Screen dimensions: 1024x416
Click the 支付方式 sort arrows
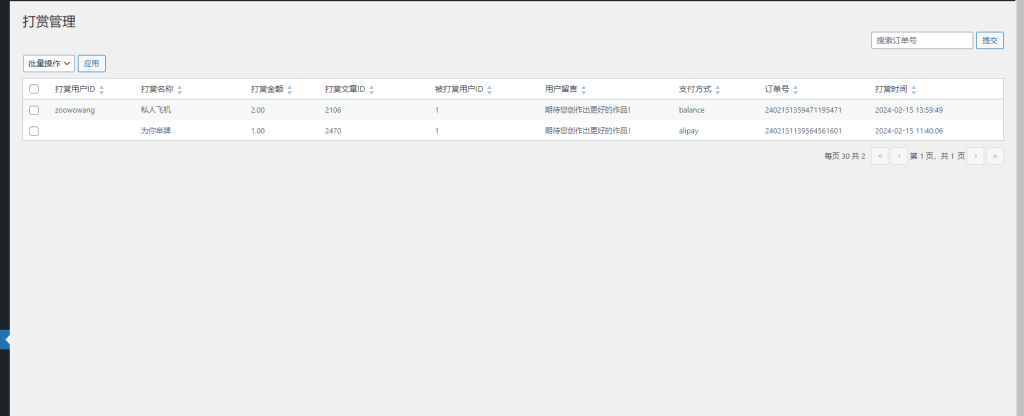pyautogui.click(x=718, y=89)
